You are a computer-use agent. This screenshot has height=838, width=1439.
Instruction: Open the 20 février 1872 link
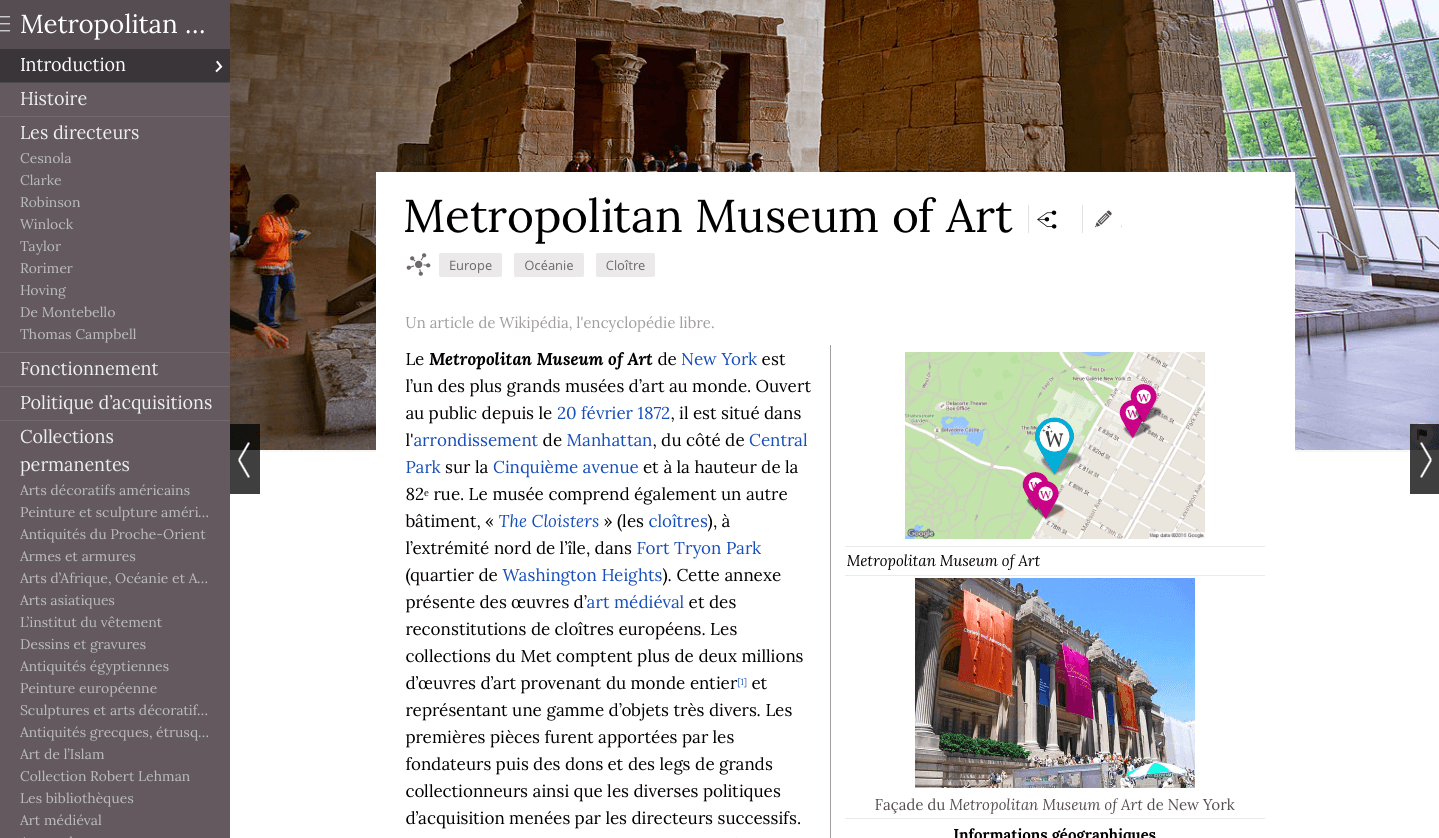[613, 413]
